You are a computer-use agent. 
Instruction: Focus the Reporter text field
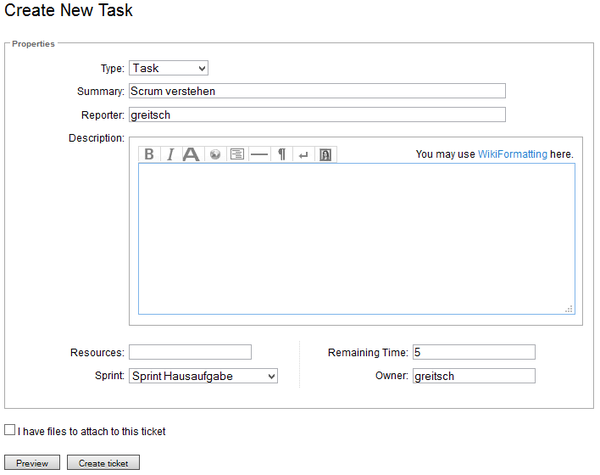317,114
